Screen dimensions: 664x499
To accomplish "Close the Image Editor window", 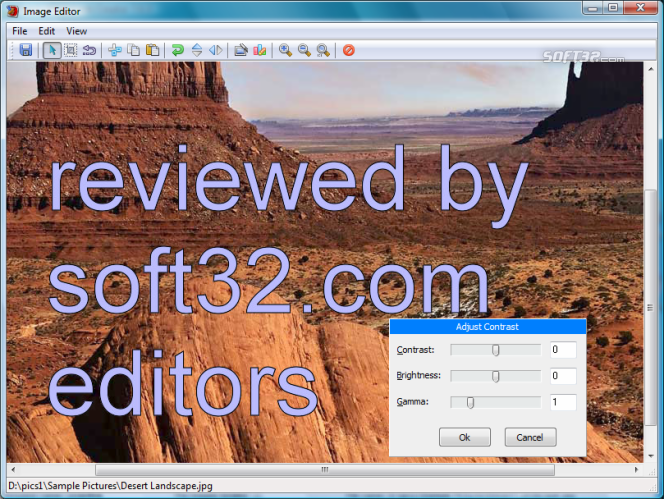I will (x=640, y=8).
